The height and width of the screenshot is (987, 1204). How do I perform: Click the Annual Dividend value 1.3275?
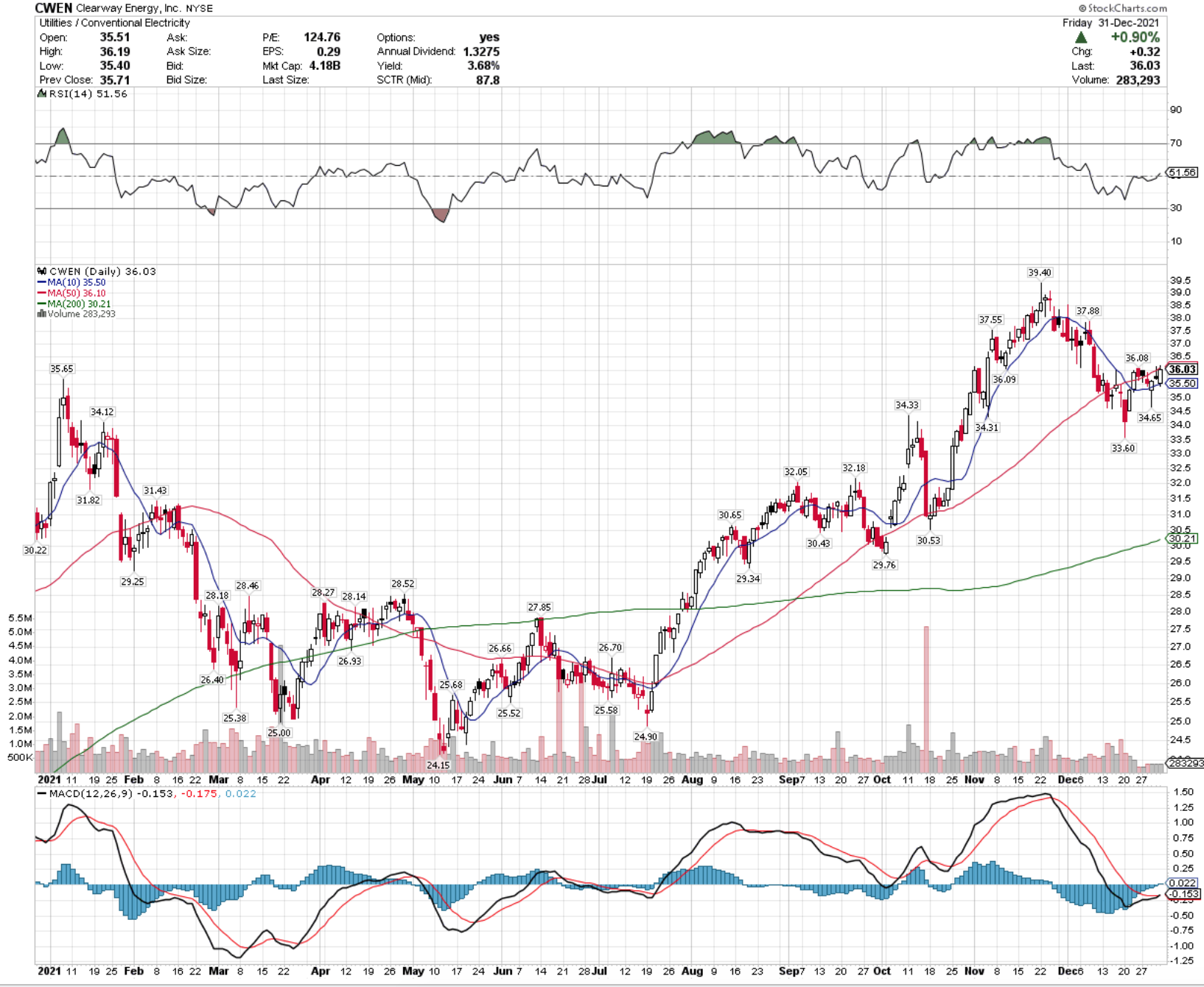pos(481,52)
